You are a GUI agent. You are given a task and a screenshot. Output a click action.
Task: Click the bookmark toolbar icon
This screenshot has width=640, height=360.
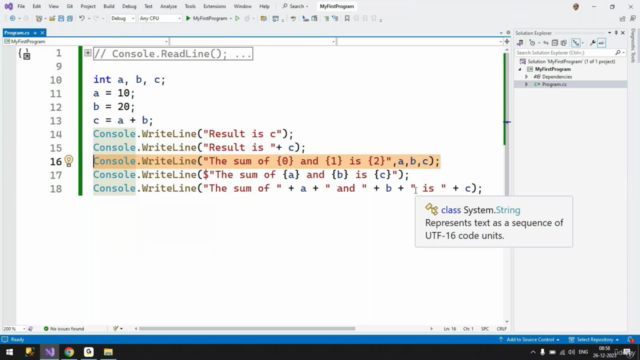(347, 18)
